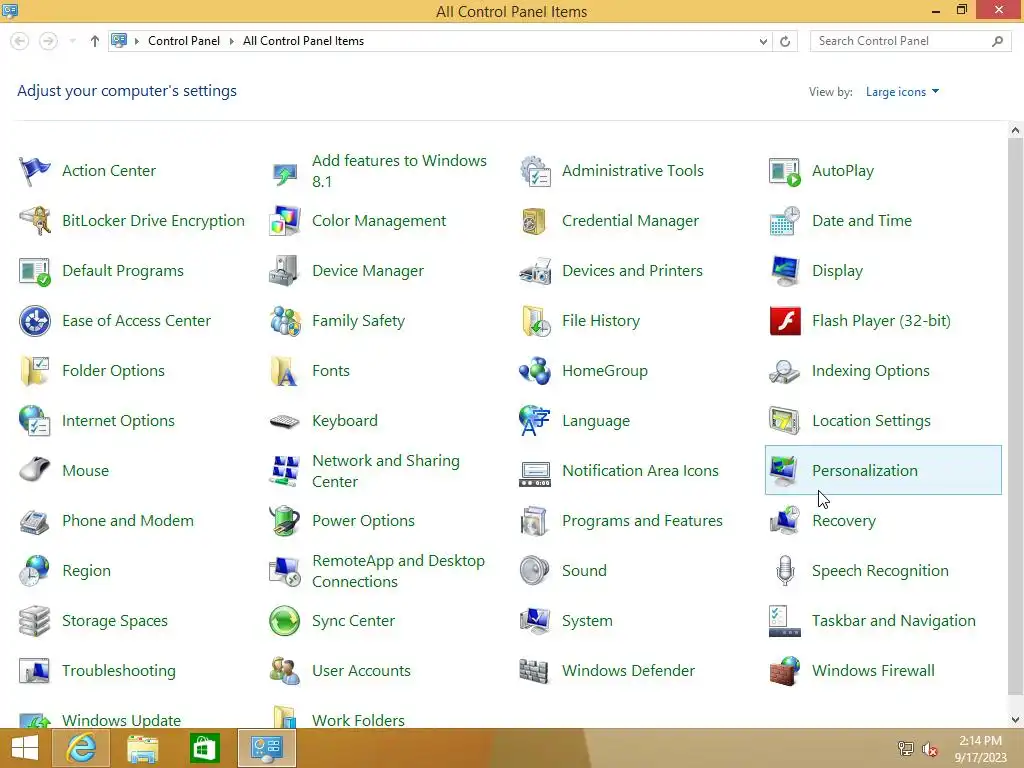The image size is (1024, 768).
Task: Open the Sync Center green icon
Action: pyautogui.click(x=285, y=621)
